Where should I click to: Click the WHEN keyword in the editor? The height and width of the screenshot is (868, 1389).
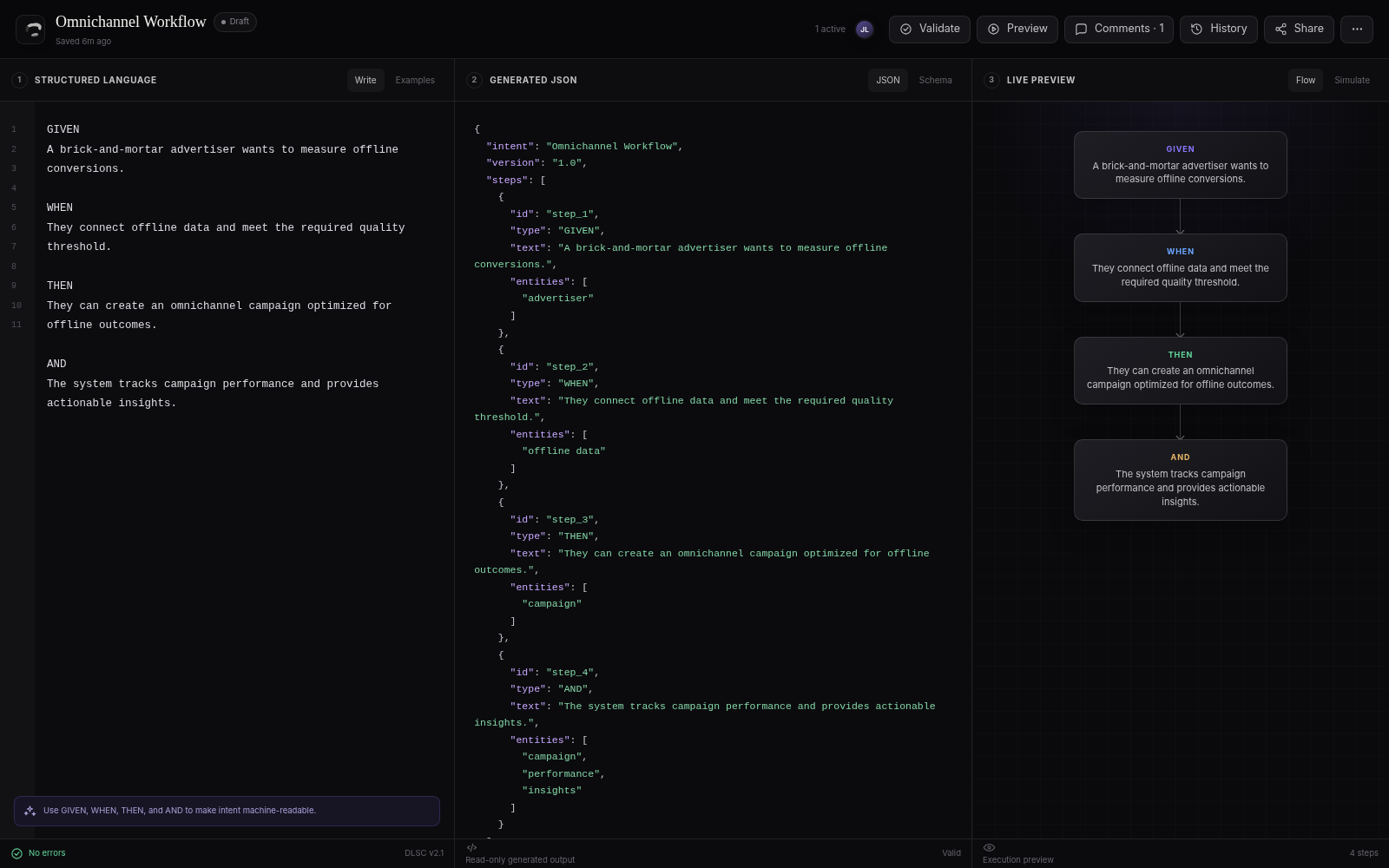[x=60, y=207]
